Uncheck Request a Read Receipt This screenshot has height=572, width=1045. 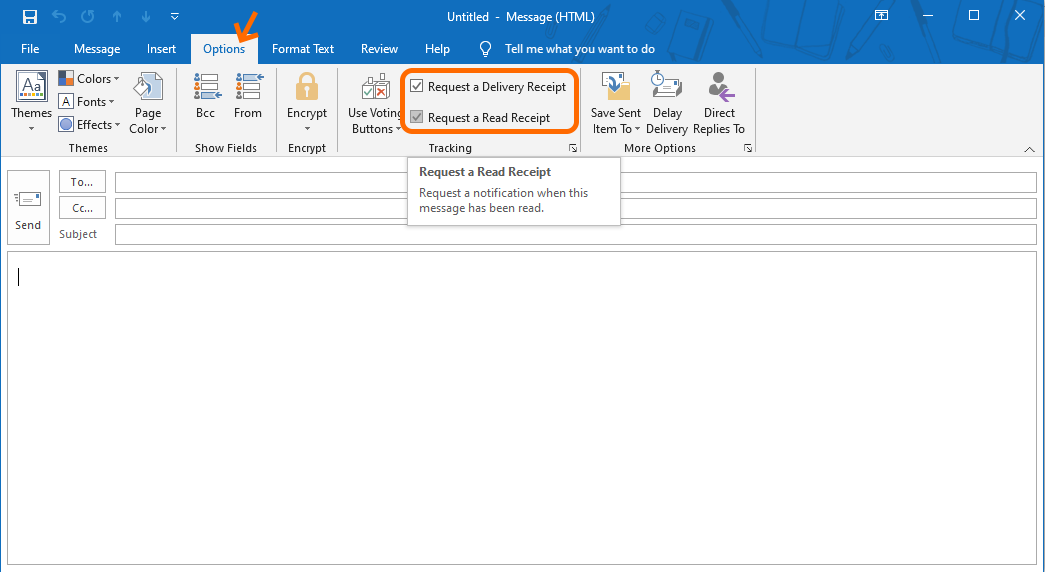(x=417, y=118)
